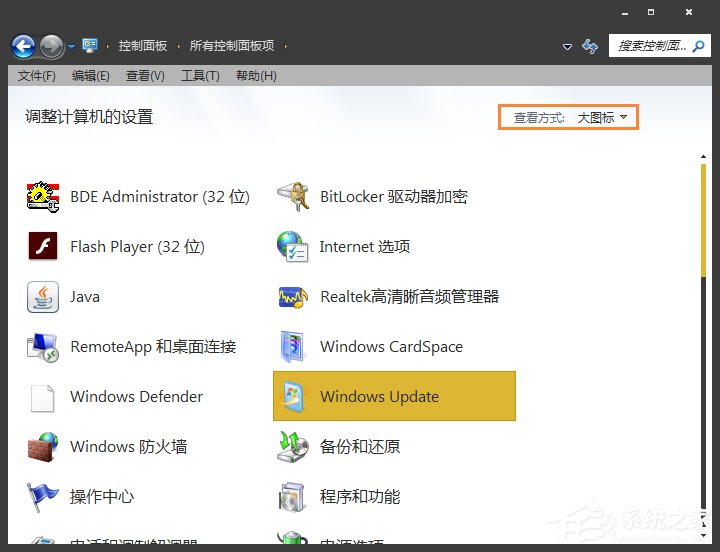Click the 备份和还原 label
Screen dimensions: 720x552
[360, 446]
